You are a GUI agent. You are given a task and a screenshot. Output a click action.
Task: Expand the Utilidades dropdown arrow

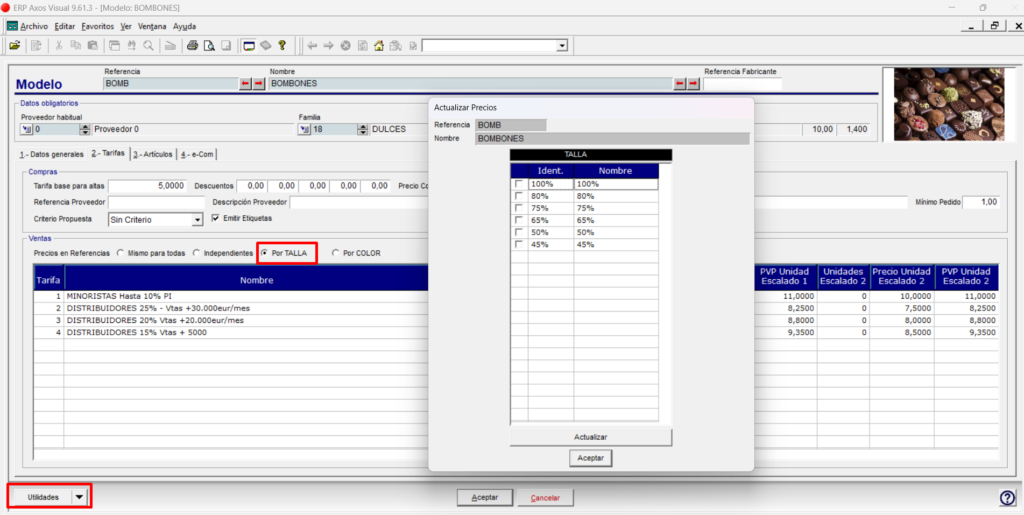coord(79,497)
